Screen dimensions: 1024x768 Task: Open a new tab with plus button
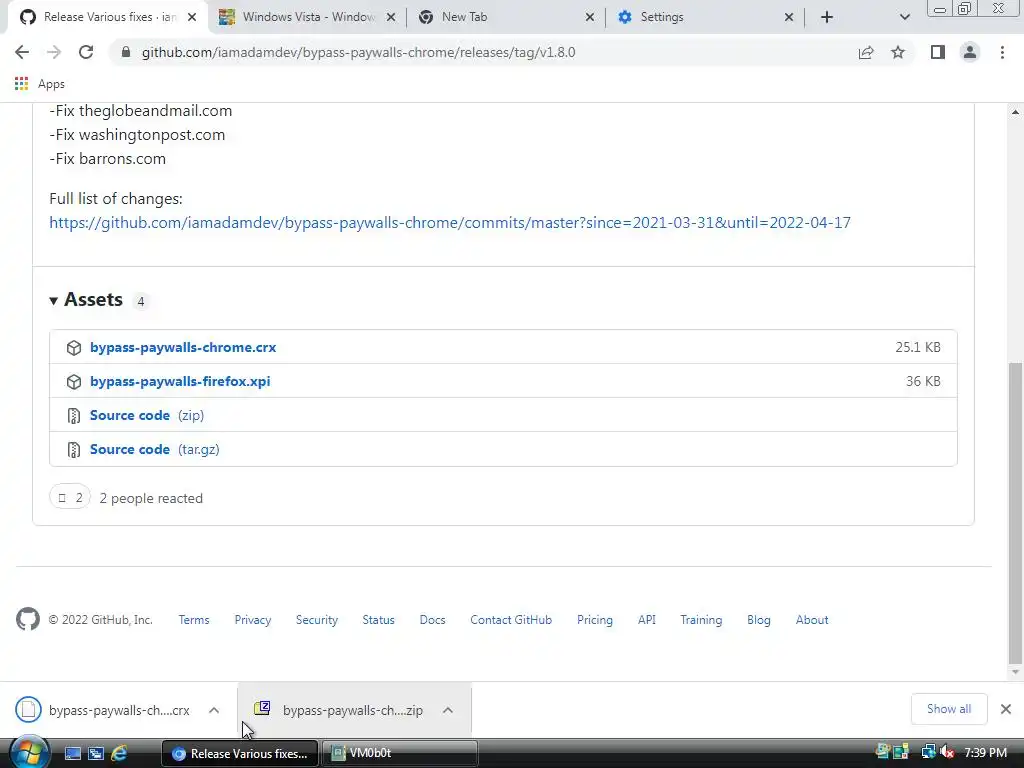pos(827,17)
